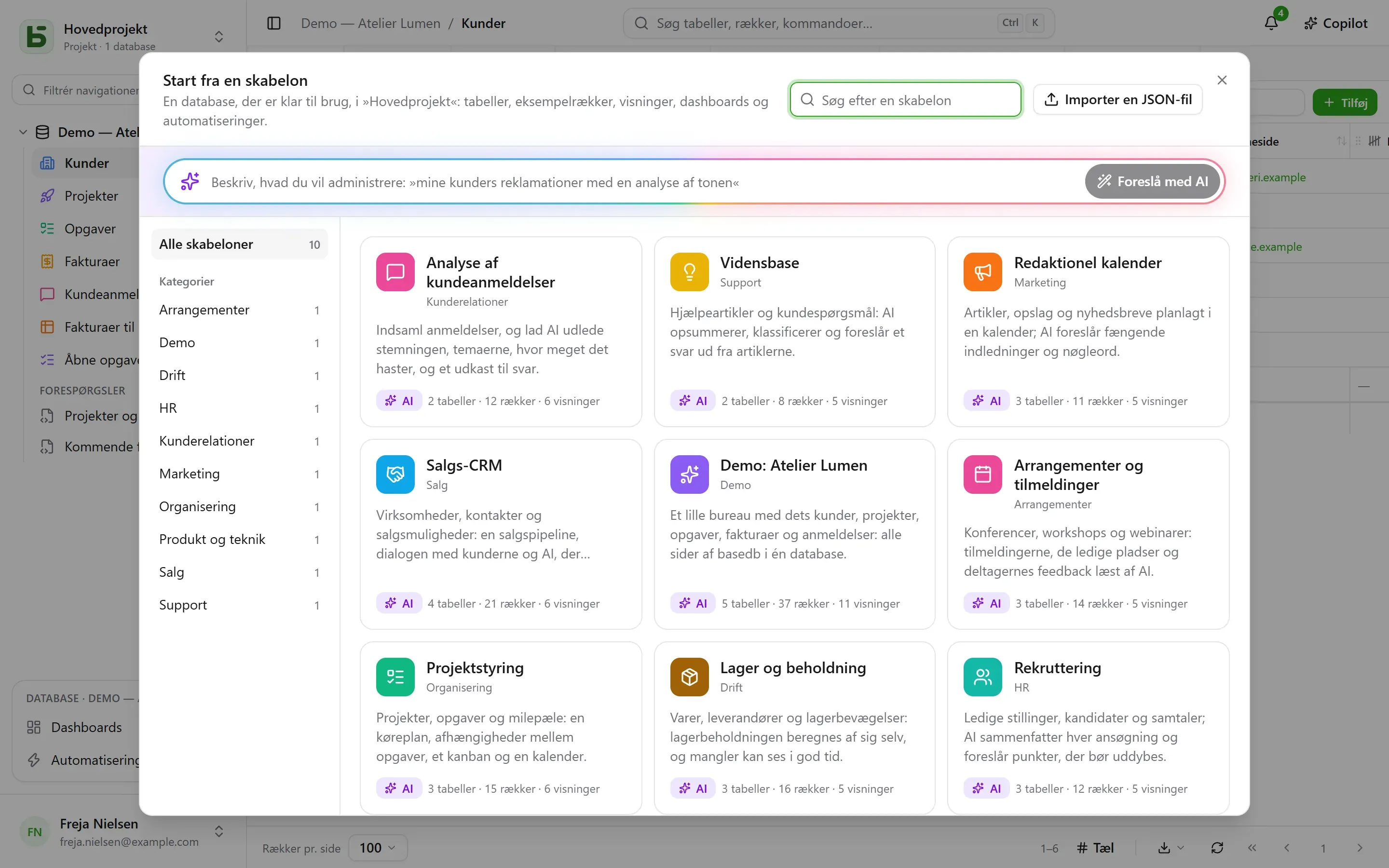Open the notifications bell

[x=1271, y=23]
